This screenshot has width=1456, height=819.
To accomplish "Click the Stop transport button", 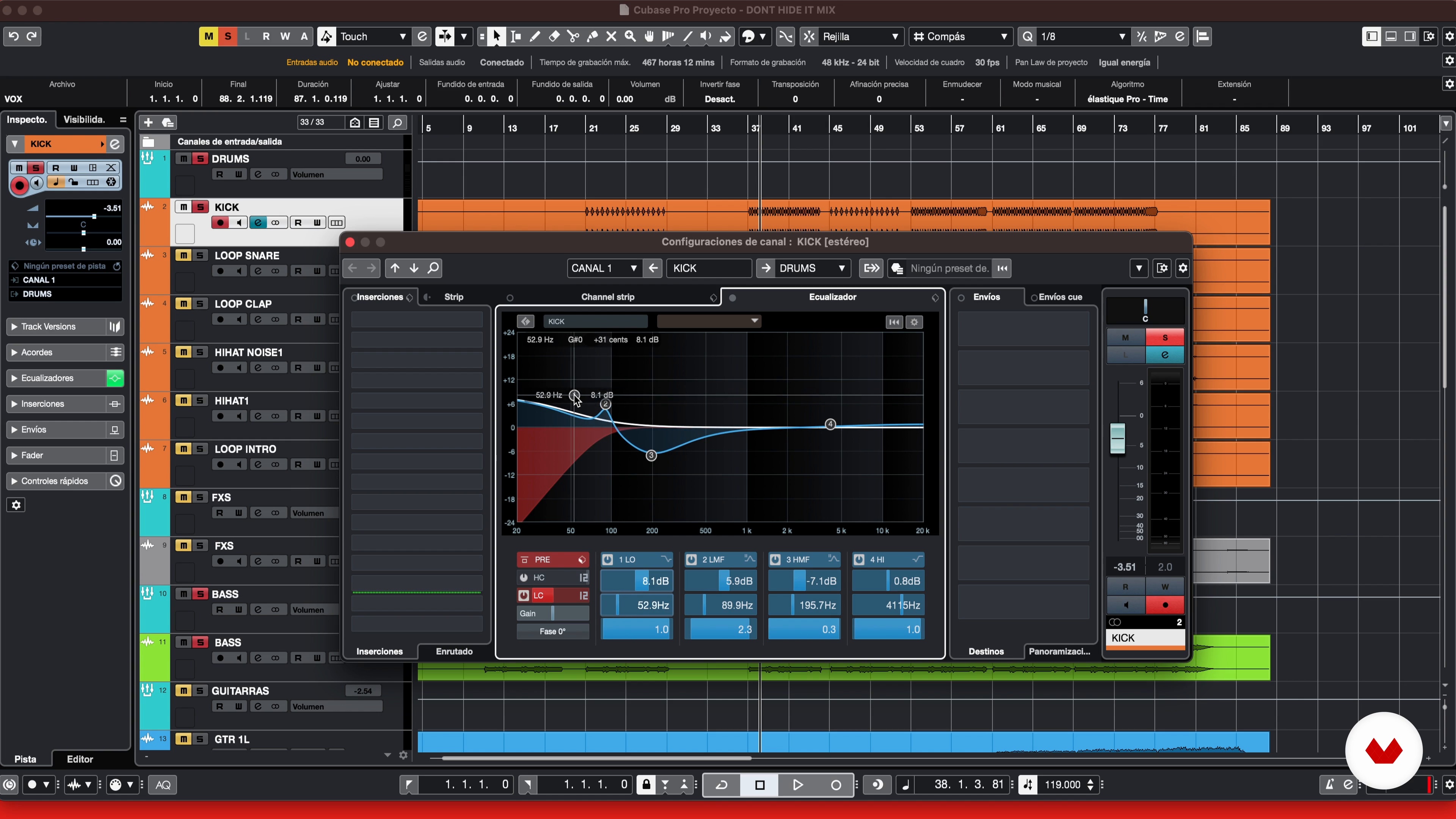I will tap(759, 784).
